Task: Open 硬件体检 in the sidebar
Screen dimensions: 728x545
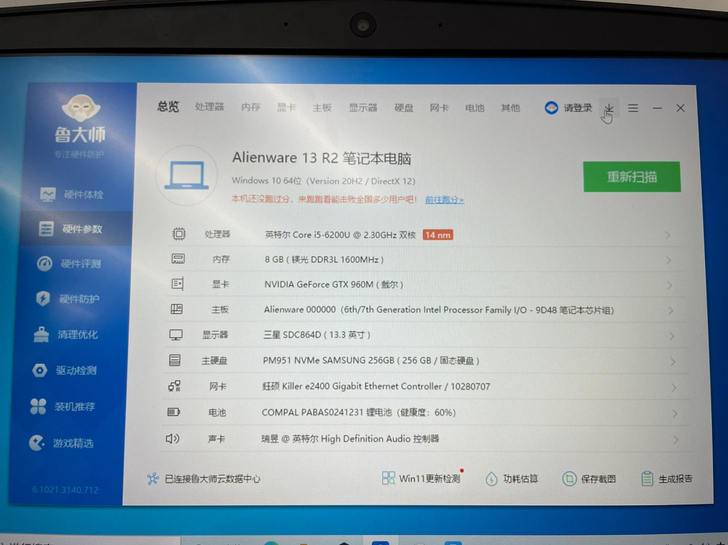Action: point(71,194)
